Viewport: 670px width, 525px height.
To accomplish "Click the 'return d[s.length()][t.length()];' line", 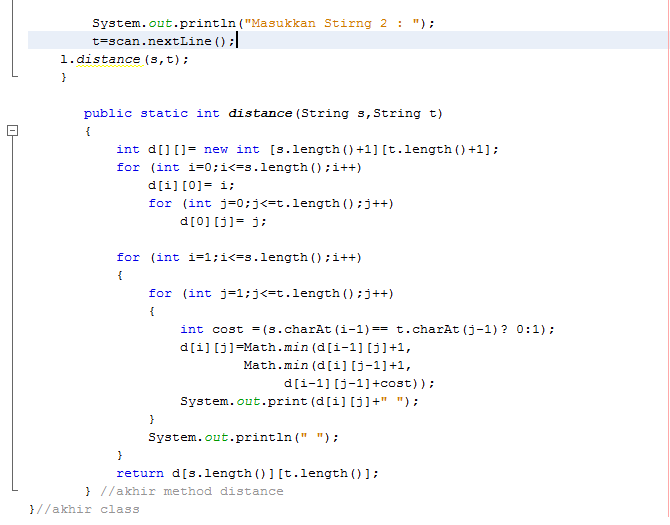I will tap(247, 473).
